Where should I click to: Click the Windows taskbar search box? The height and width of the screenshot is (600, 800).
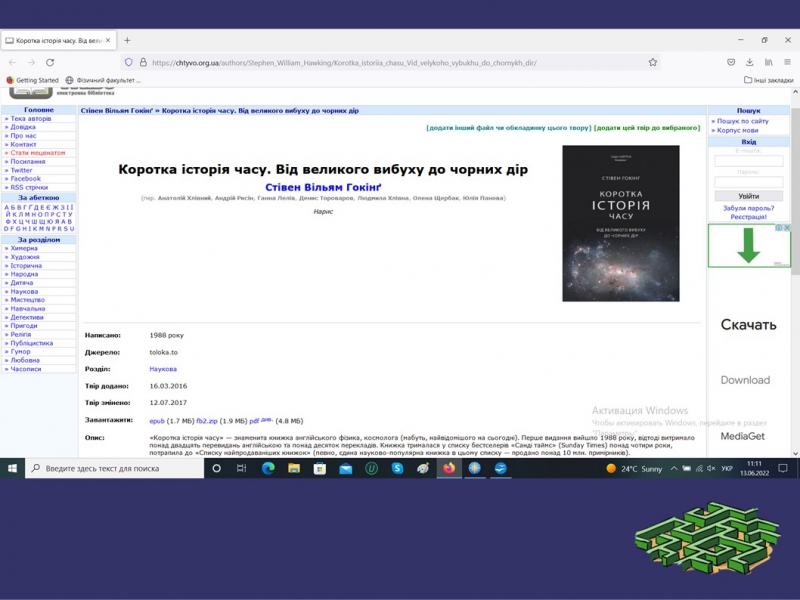(114, 468)
